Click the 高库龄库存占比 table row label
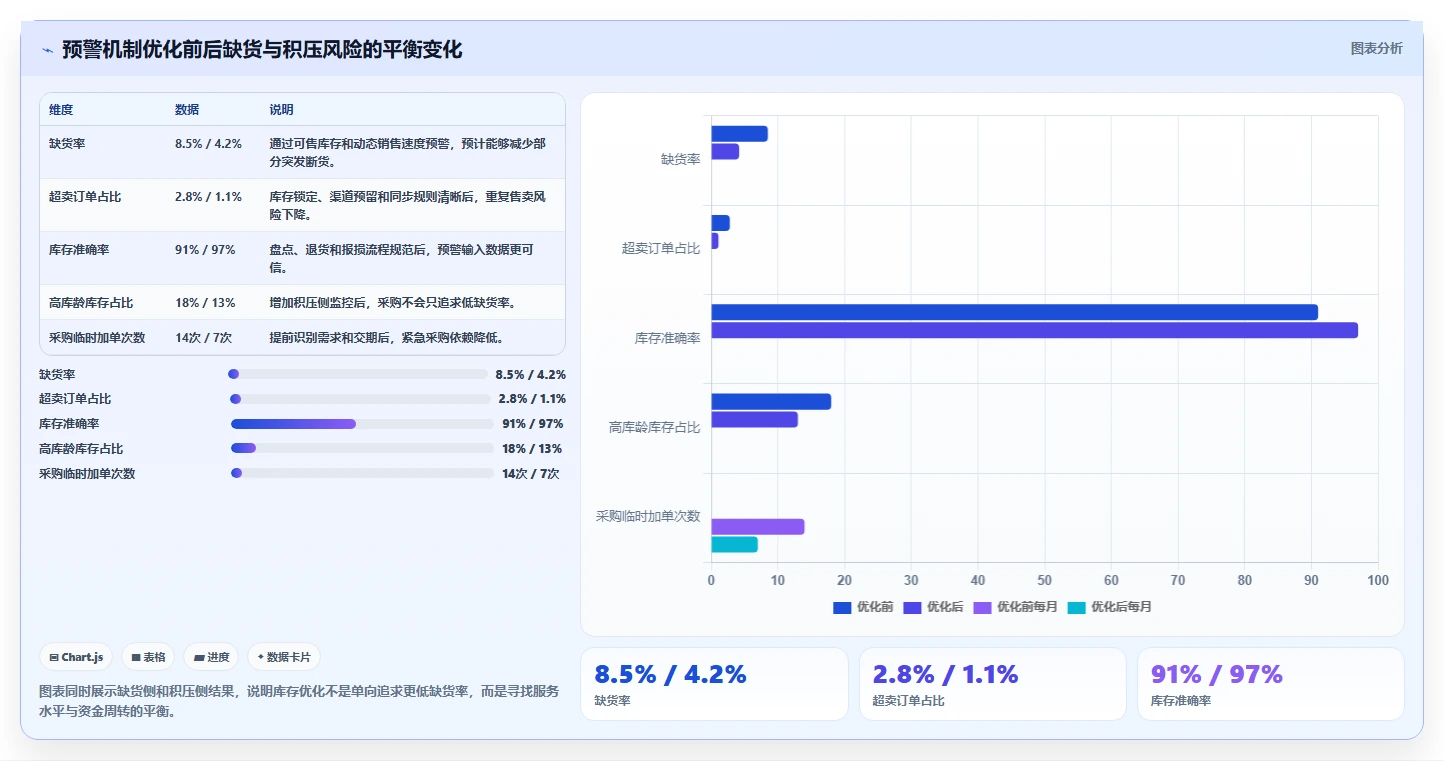The width and height of the screenshot is (1444, 761). click(91, 303)
